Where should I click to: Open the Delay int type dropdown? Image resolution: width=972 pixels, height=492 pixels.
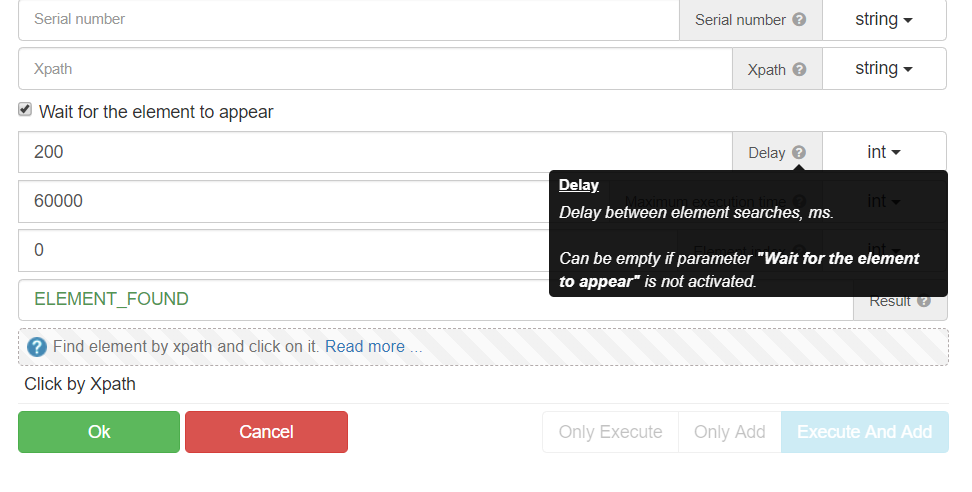(883, 152)
